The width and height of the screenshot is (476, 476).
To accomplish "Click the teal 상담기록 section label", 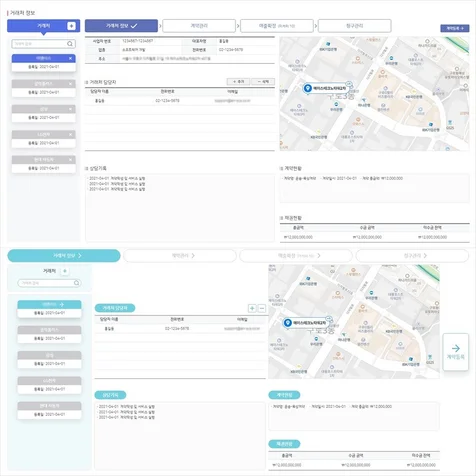I will [110, 395].
